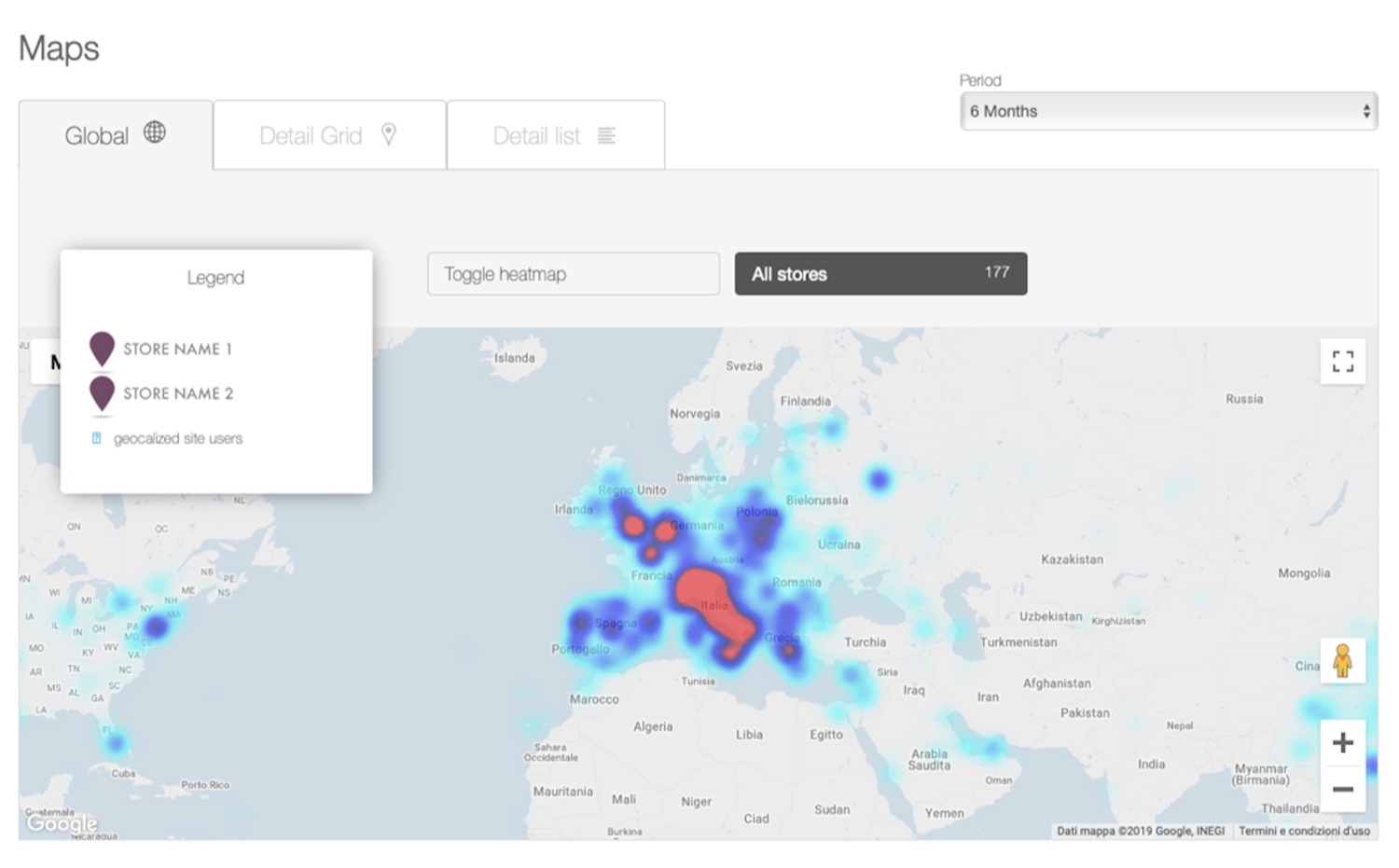This screenshot has height=868, width=1399.
Task: Click the list lines icon on Detail list
Action: click(606, 135)
